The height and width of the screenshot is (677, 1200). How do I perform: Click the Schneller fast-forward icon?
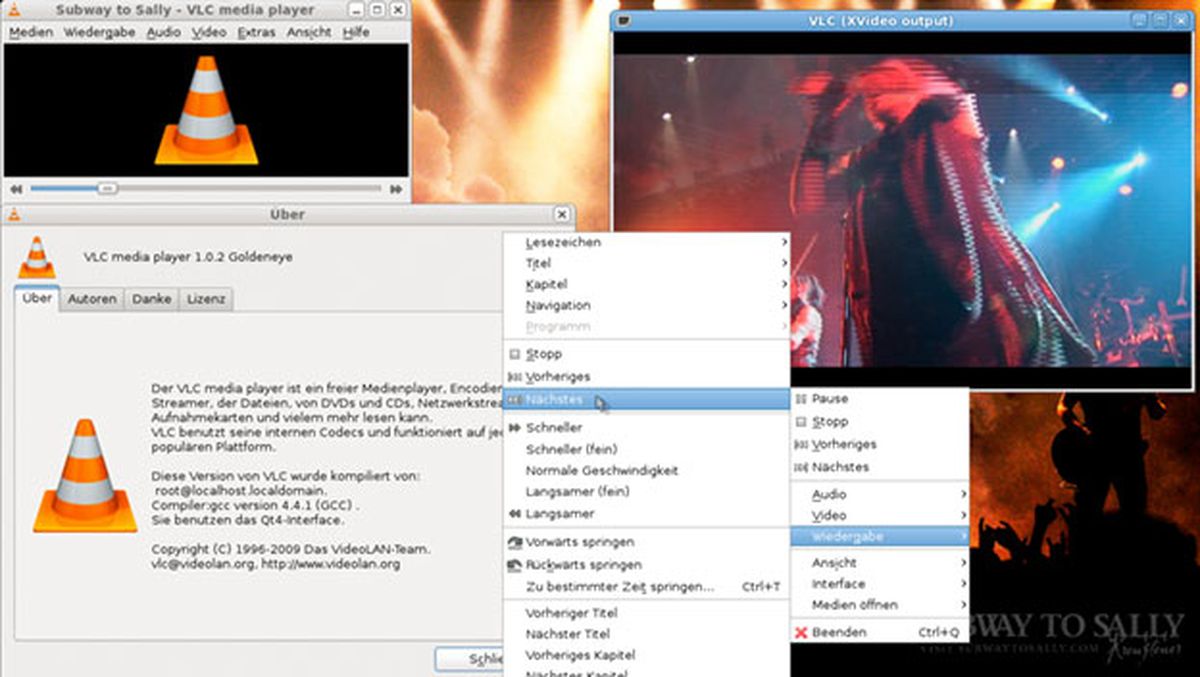pyautogui.click(x=514, y=427)
